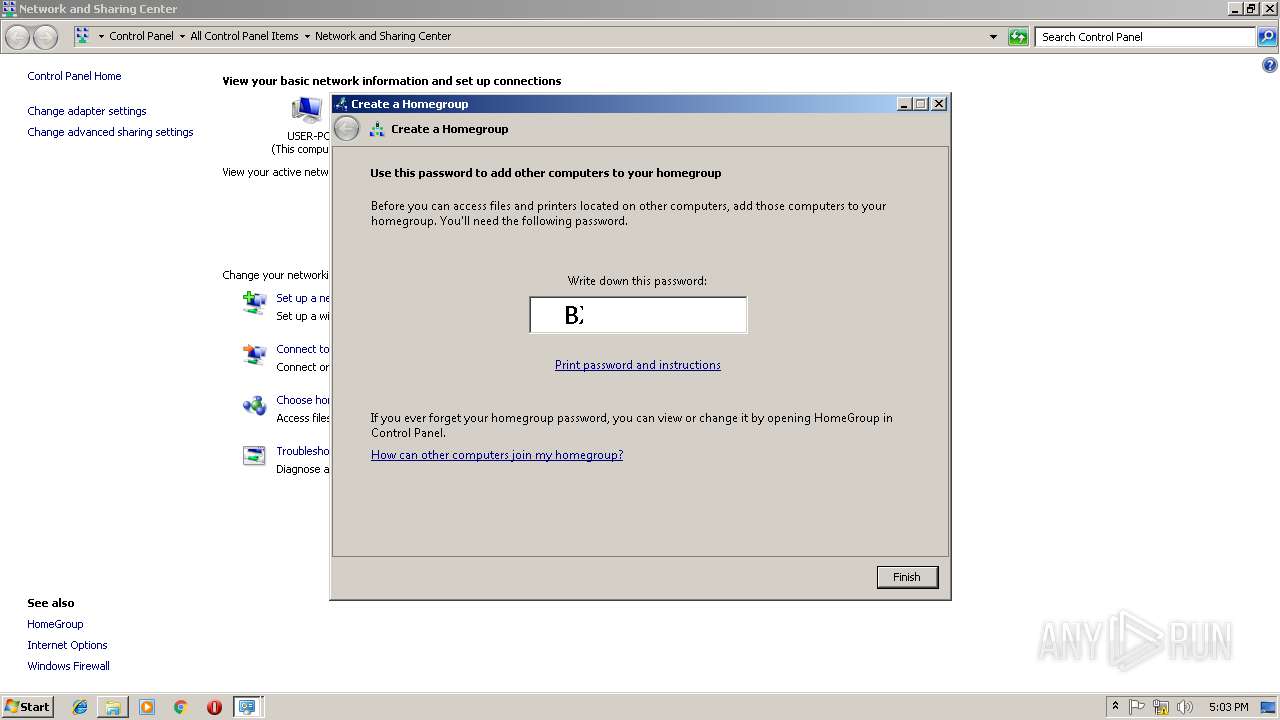Viewport: 1280px width, 720px height.
Task: Open the 'Set up a ne...' link text
Action: pyautogui.click(x=303, y=298)
